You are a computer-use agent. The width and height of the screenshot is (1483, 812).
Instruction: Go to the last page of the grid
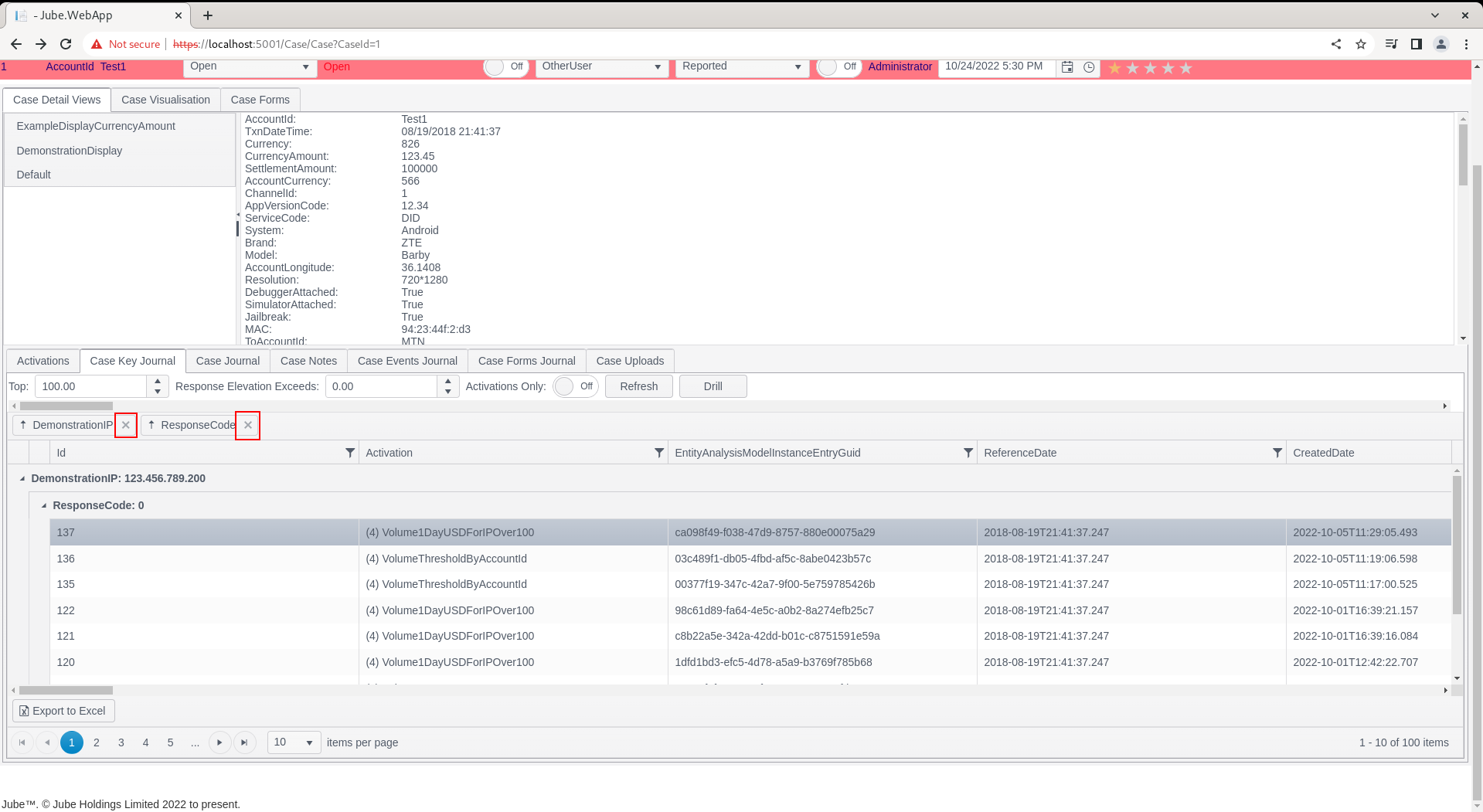pyautogui.click(x=244, y=742)
